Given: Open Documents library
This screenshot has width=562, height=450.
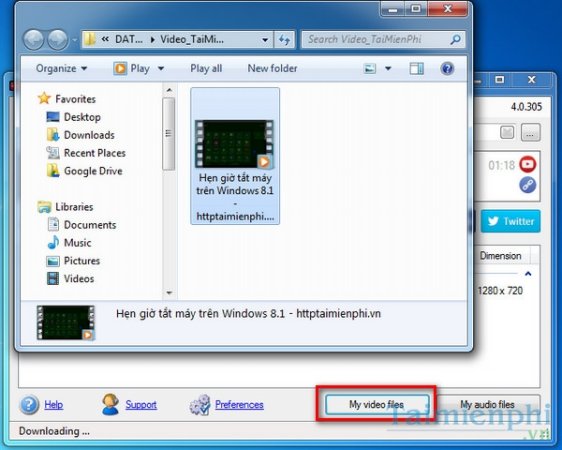Looking at the screenshot, I should (x=90, y=225).
